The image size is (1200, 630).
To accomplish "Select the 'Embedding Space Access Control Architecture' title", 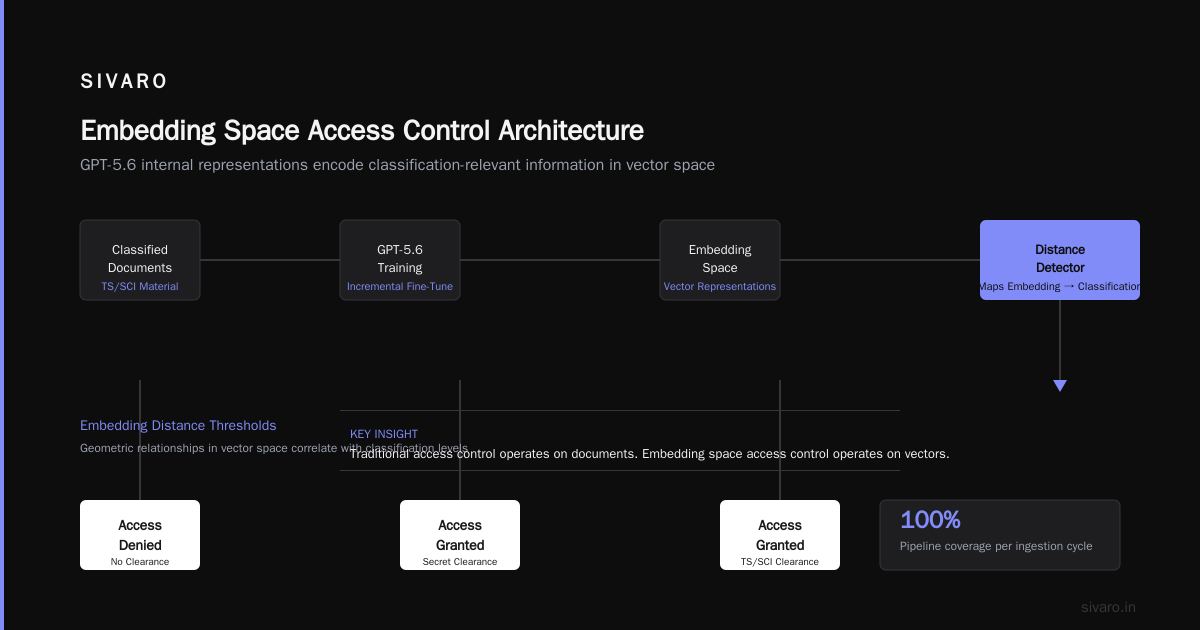I will coord(362,131).
